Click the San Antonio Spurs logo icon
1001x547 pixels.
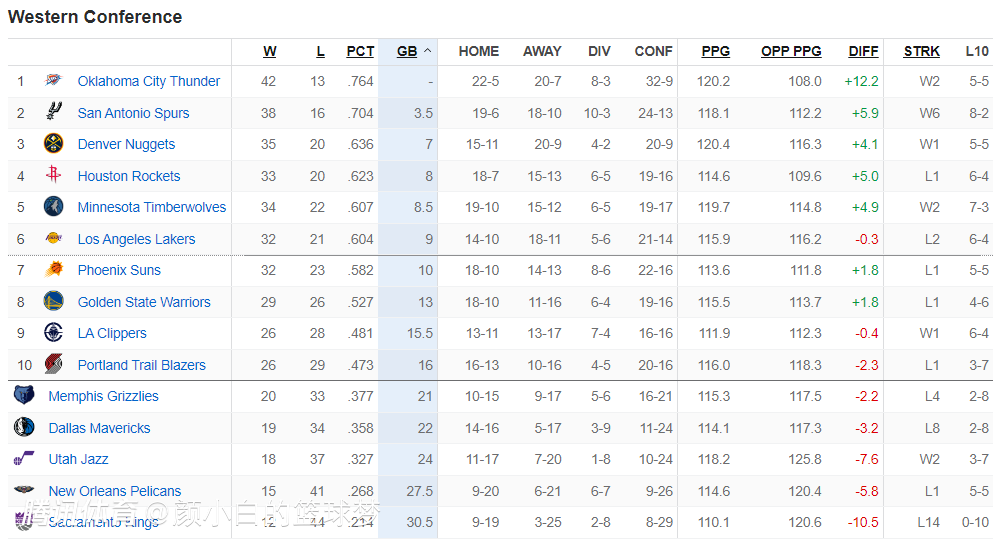tap(53, 113)
